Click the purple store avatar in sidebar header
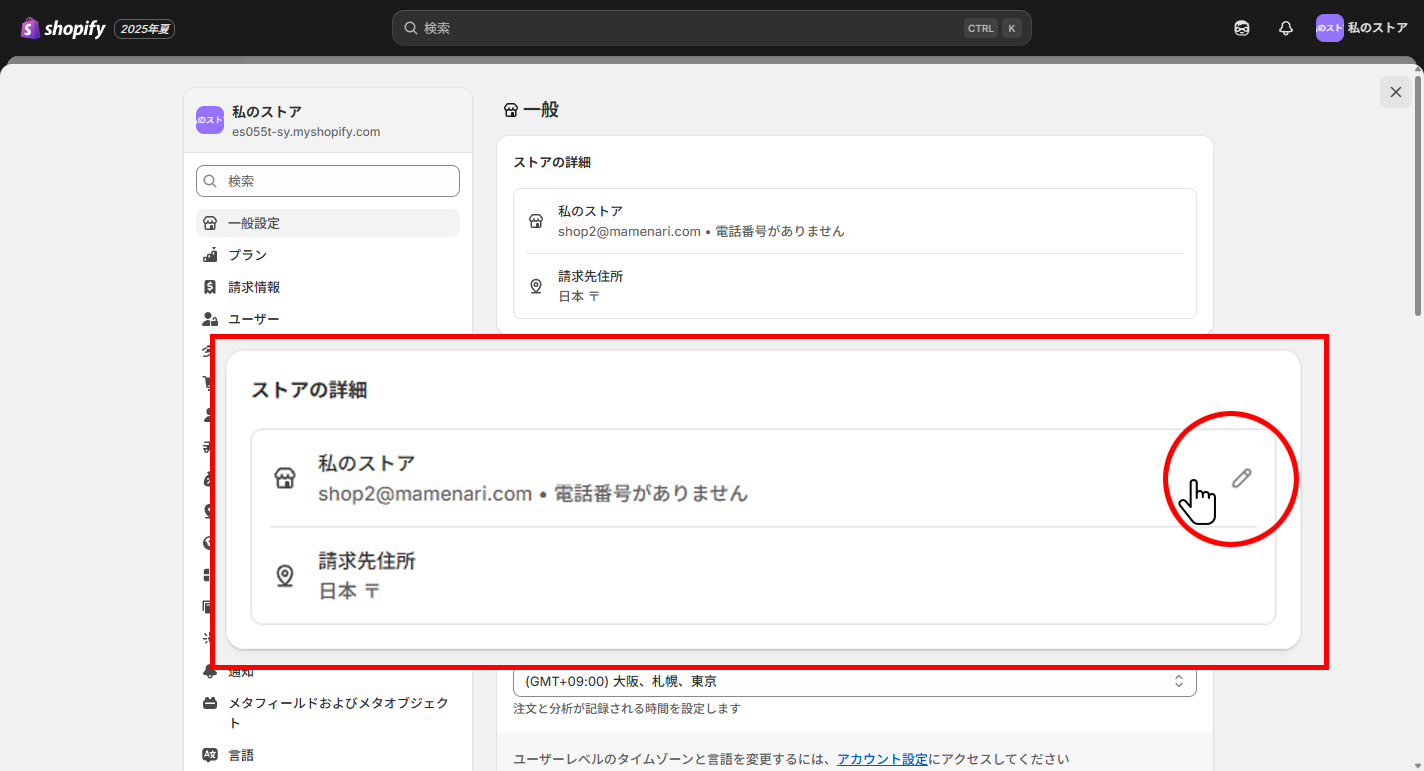The height and width of the screenshot is (771, 1424). 210,120
